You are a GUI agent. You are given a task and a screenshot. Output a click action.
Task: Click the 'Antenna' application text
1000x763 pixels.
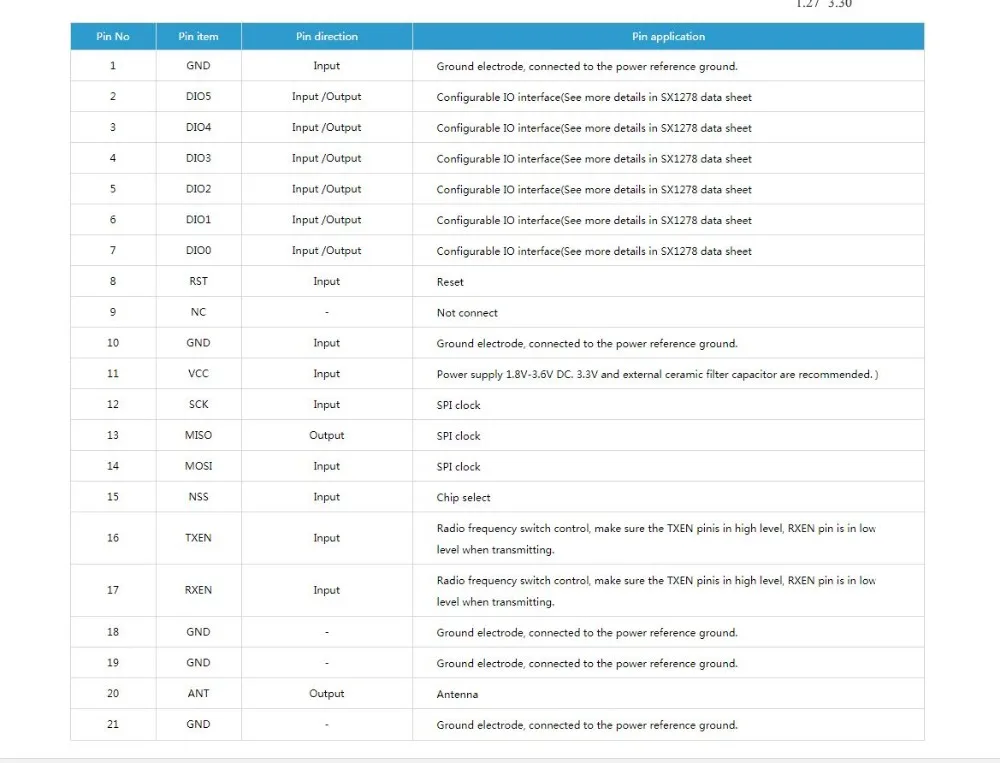coord(457,694)
